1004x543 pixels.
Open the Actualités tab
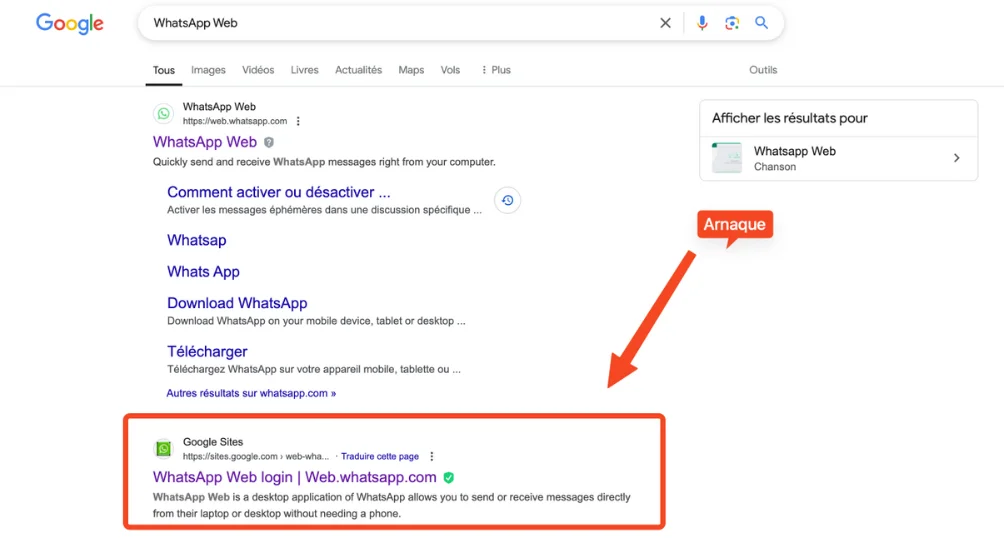(359, 70)
